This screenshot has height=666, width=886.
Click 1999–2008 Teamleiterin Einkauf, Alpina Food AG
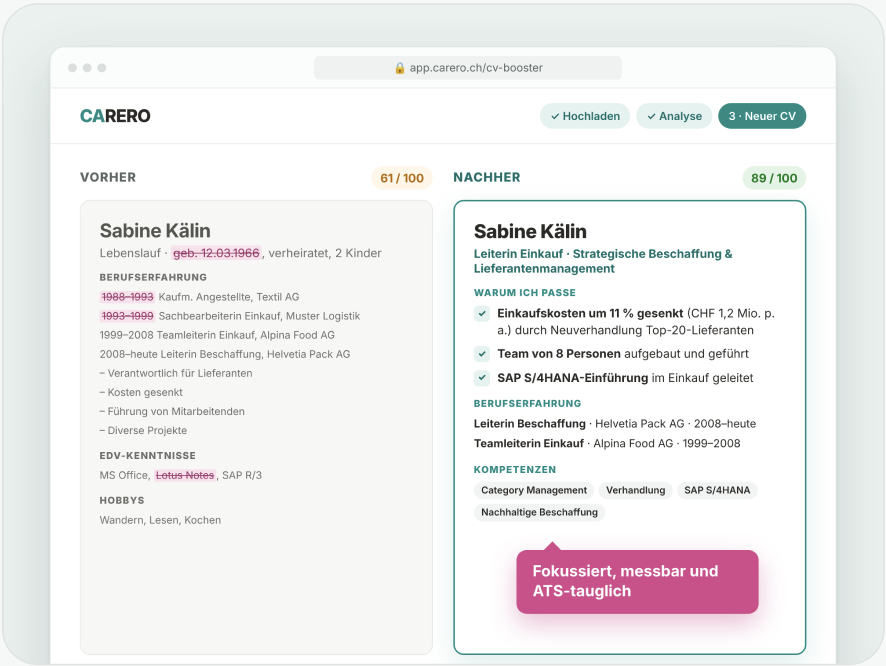click(x=217, y=335)
